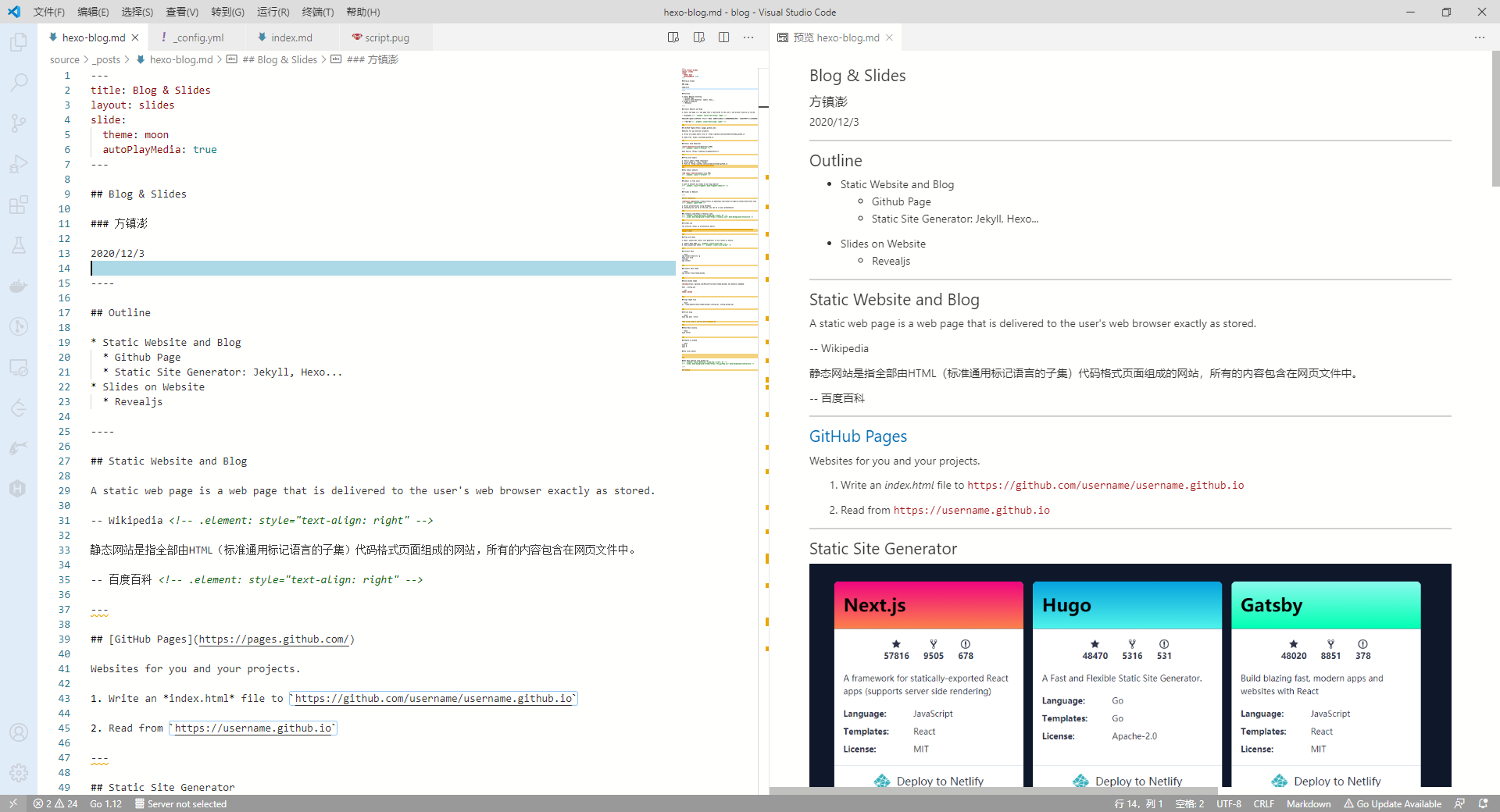Screen dimensions: 1500x812
Task: Click errors and warnings count in status bar
Action: (x=55, y=803)
